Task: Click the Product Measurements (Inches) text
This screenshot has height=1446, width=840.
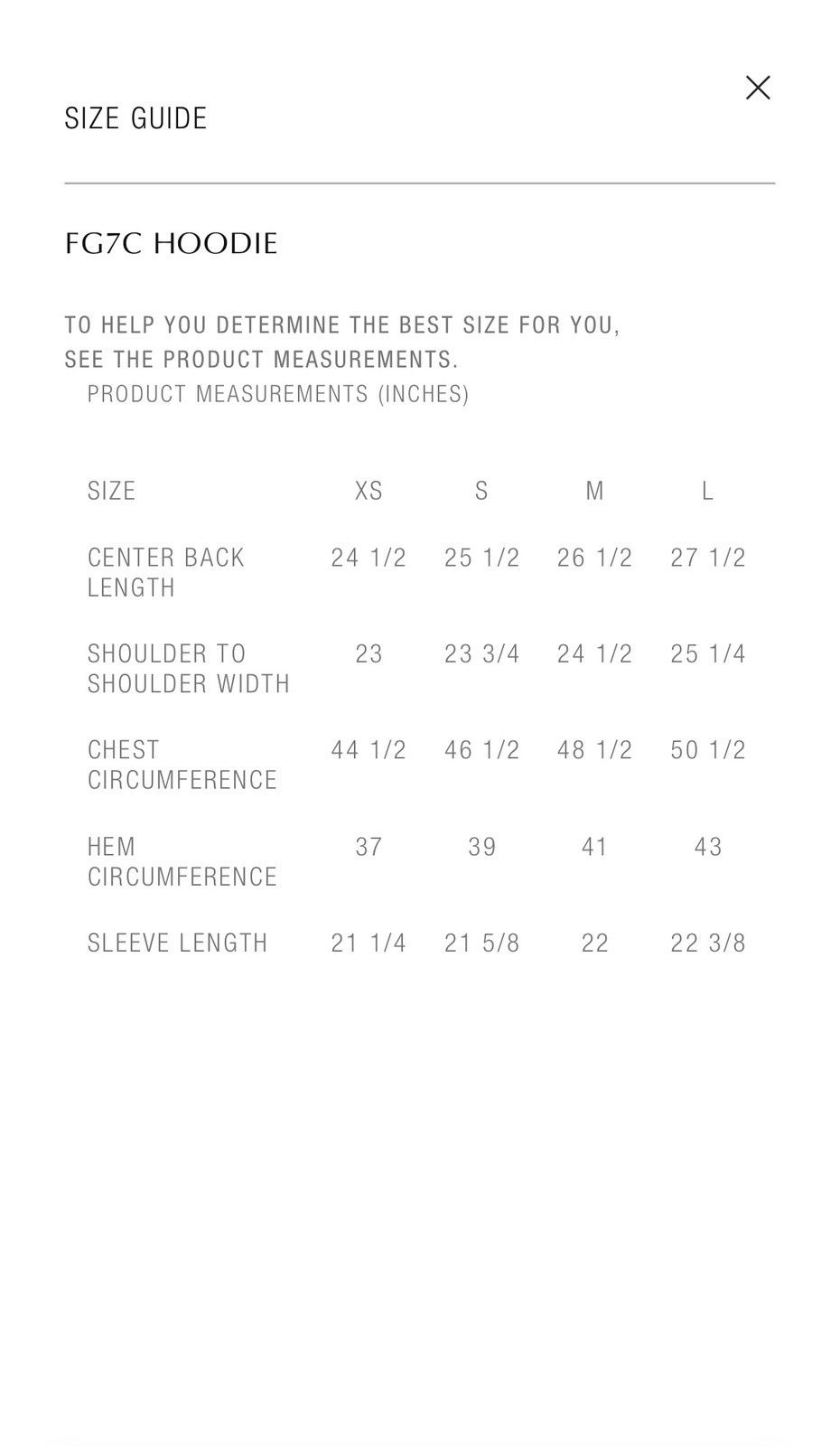Action: pos(278,394)
